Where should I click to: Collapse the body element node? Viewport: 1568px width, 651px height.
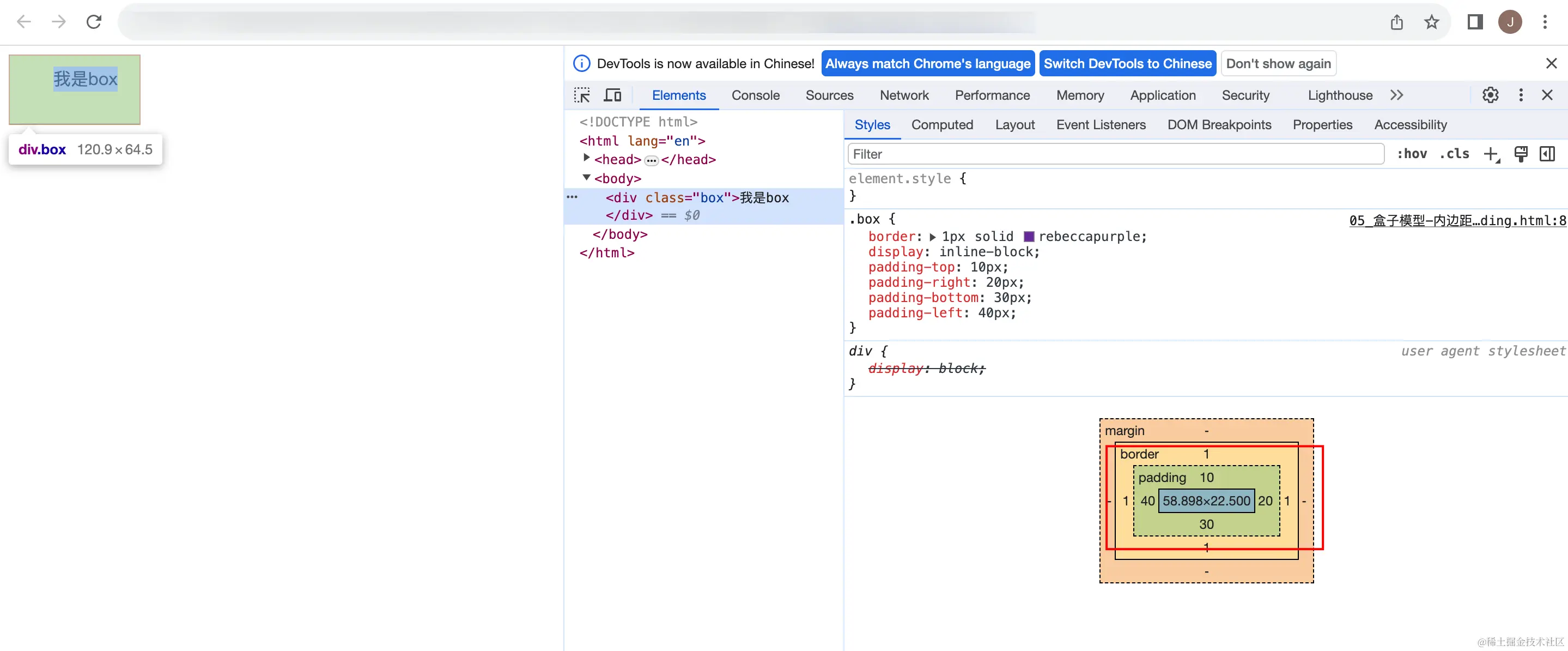click(586, 178)
